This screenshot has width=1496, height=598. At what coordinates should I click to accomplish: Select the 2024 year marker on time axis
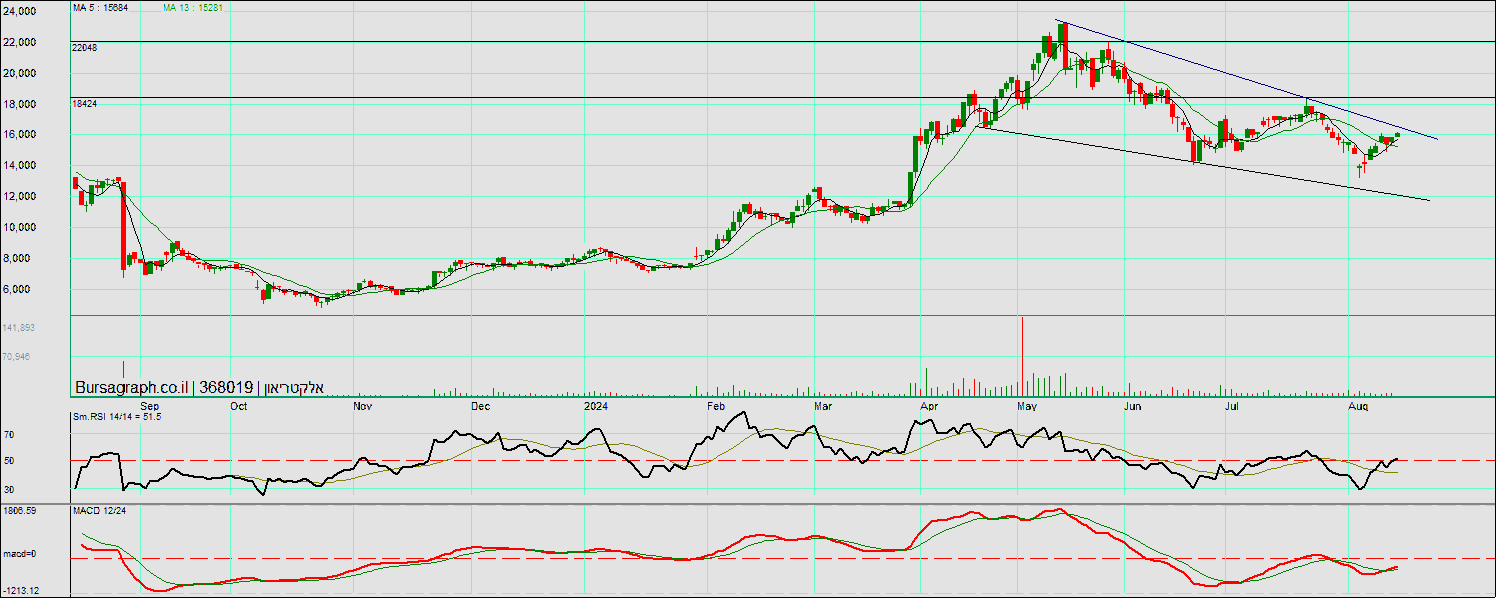point(596,407)
